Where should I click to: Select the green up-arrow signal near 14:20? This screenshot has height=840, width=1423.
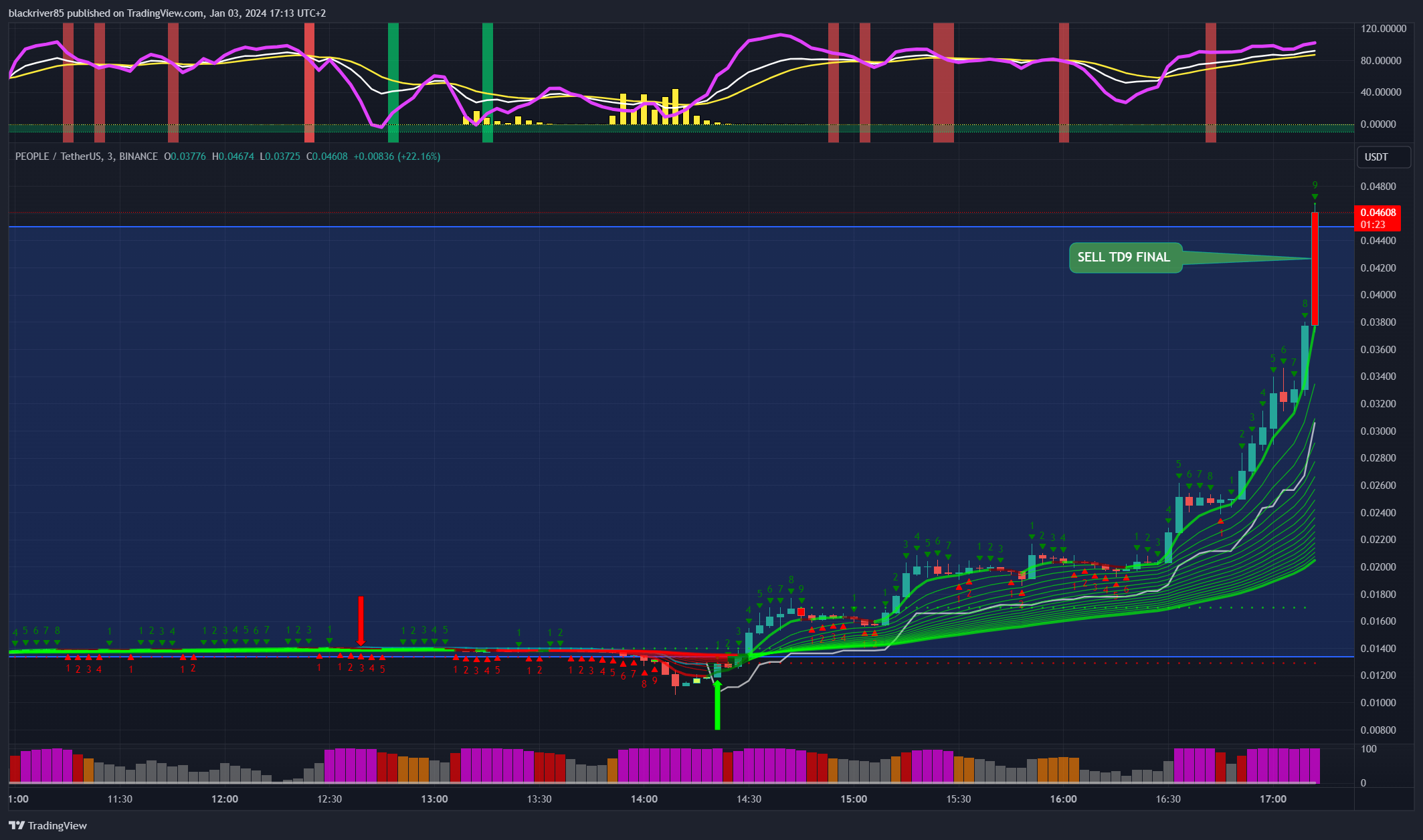[717, 705]
